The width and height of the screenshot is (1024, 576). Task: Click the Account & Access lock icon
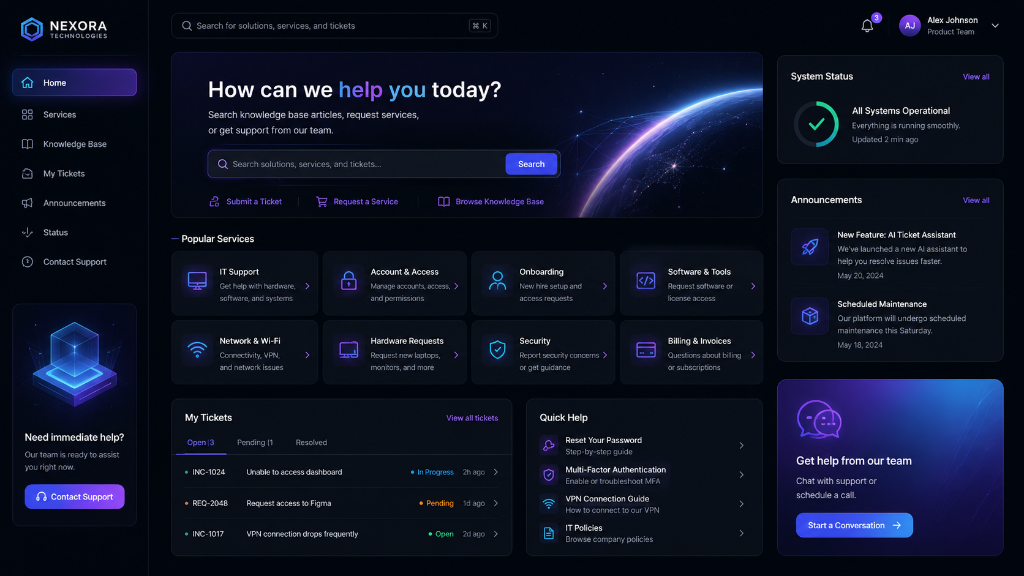(349, 281)
